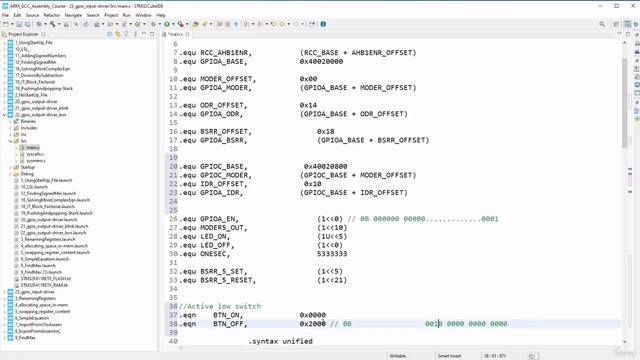640x360 pixels.
Task: Click the Writable status bar field
Action: (398, 356)
